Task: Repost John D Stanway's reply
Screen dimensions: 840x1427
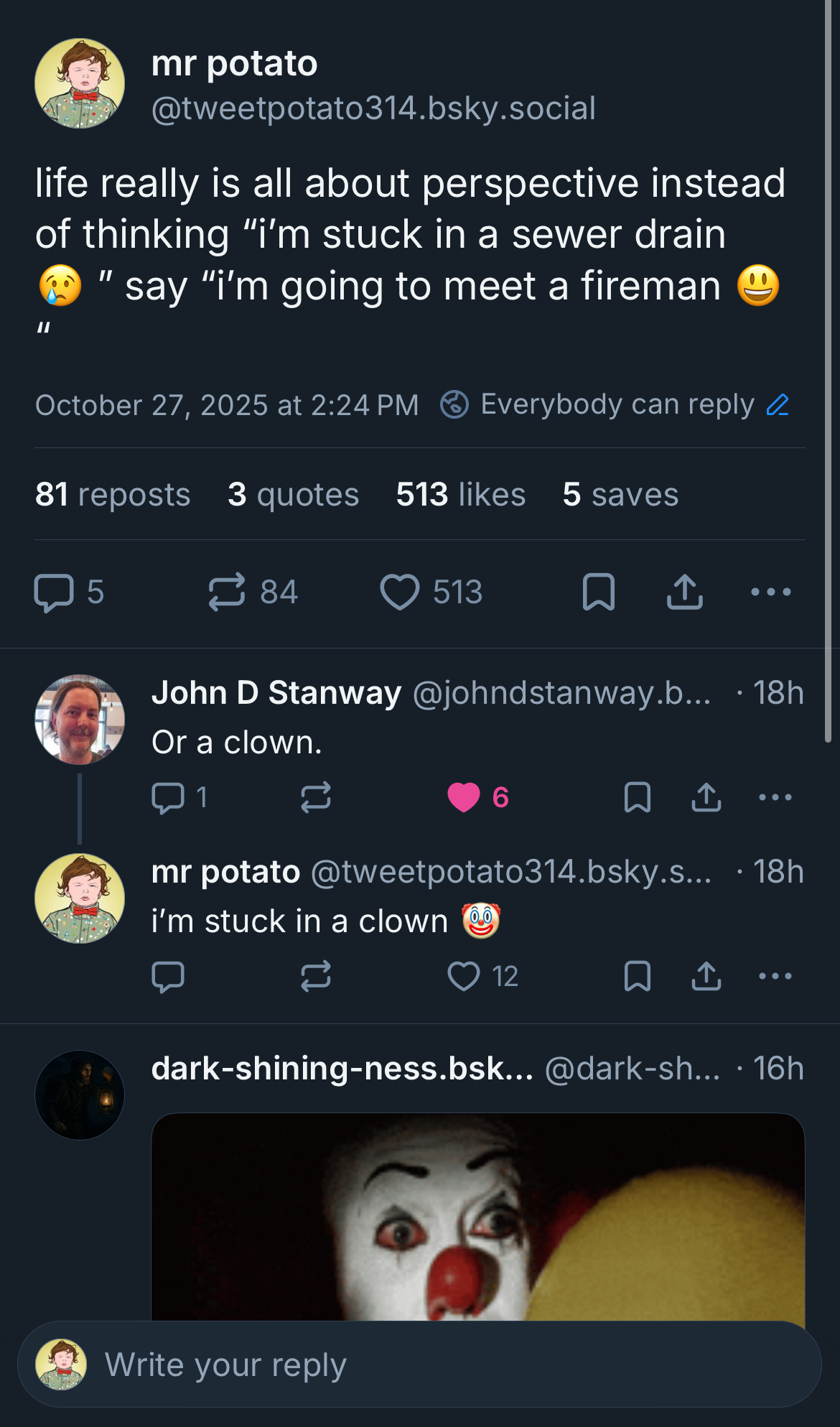Action: tap(316, 797)
